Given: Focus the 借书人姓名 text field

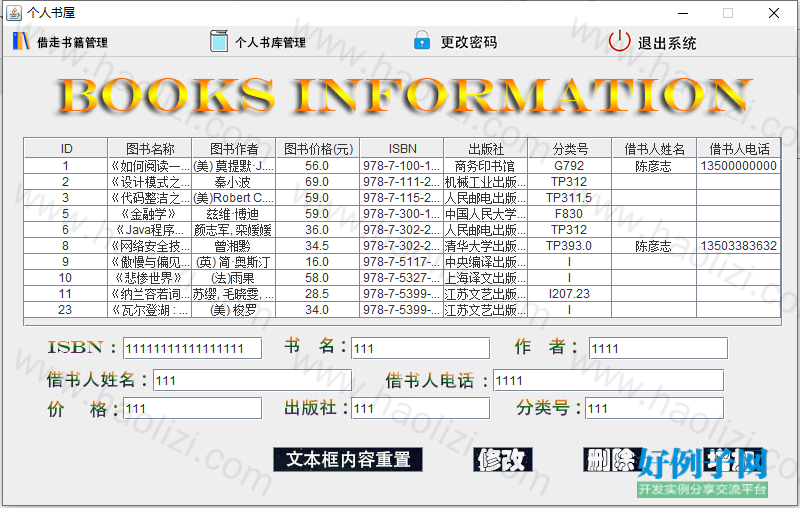Looking at the screenshot, I should tap(252, 380).
